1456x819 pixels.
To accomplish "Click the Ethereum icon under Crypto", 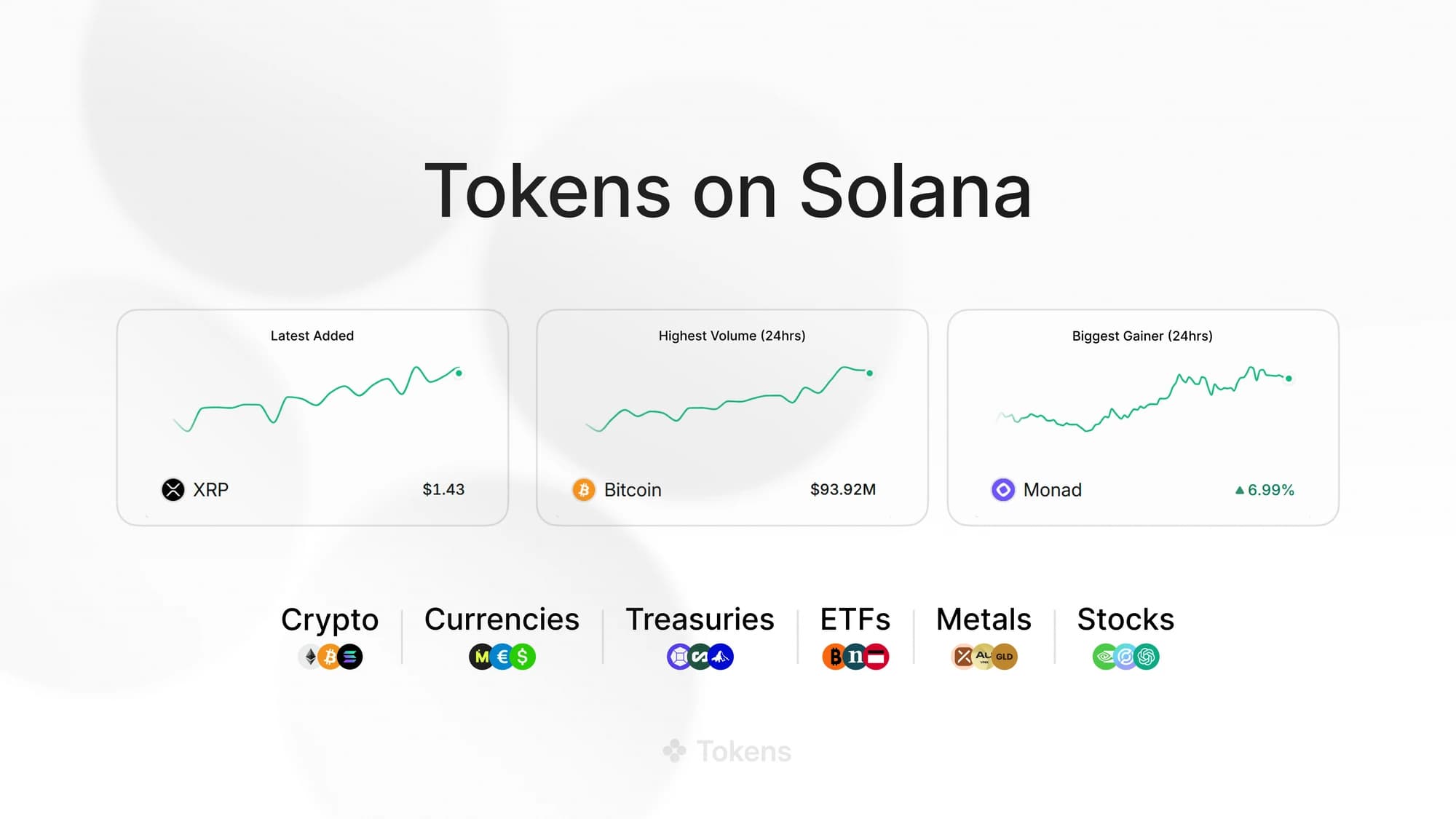I will (310, 657).
